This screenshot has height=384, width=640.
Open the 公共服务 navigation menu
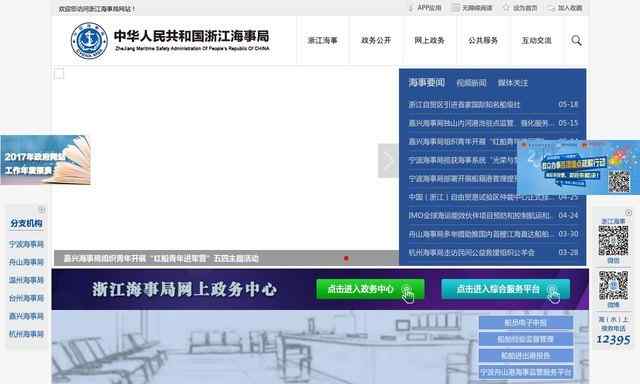(x=483, y=40)
